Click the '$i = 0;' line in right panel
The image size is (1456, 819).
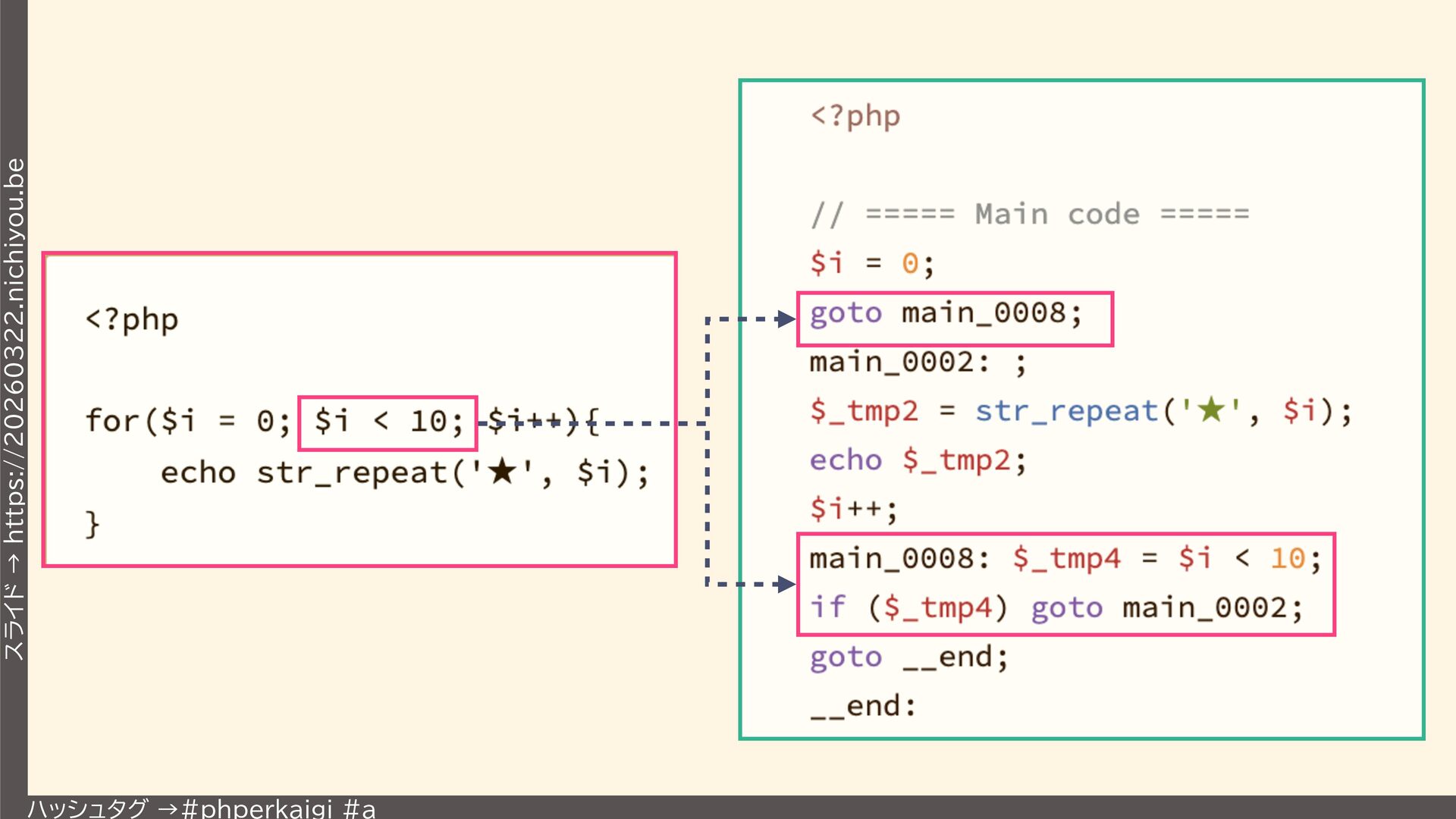[x=872, y=264]
